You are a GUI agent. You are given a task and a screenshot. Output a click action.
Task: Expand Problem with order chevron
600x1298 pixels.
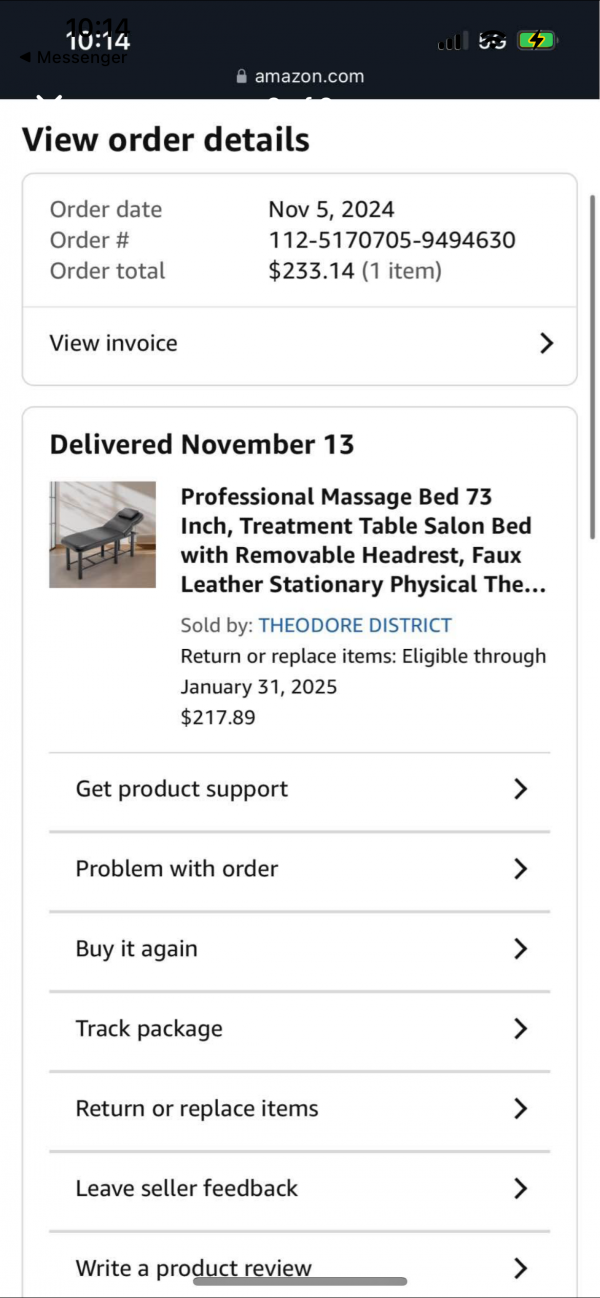tap(520, 869)
